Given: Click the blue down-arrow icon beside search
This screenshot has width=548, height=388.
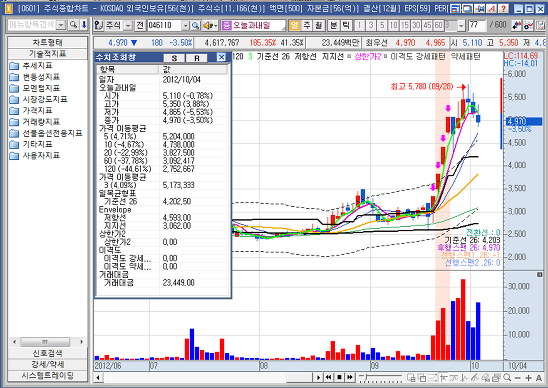Looking at the screenshot, I should pyautogui.click(x=84, y=25).
